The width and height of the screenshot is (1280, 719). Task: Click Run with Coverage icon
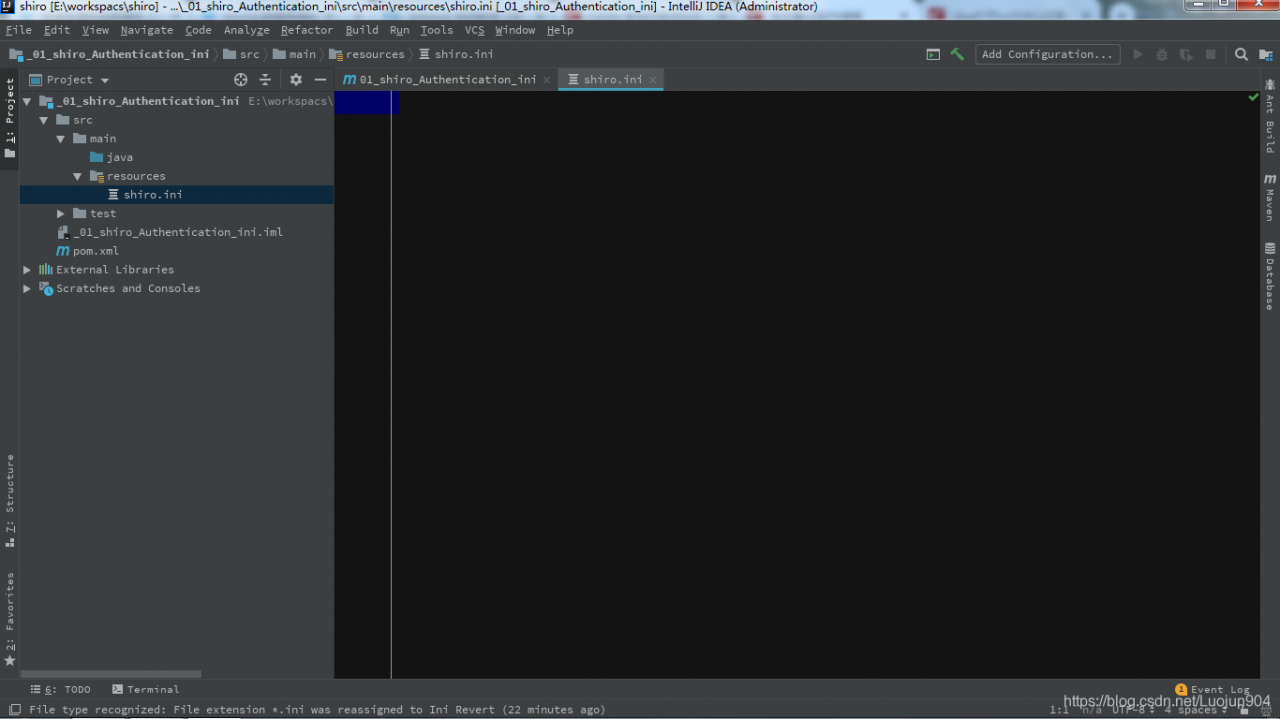click(x=1186, y=54)
